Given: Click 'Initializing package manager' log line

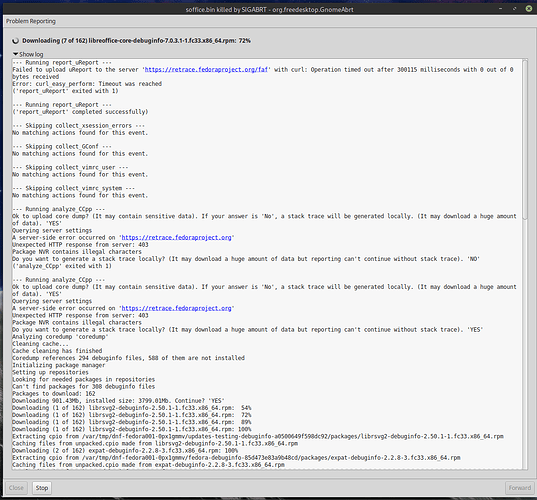Looking at the screenshot, I should pyautogui.click(x=59, y=365).
